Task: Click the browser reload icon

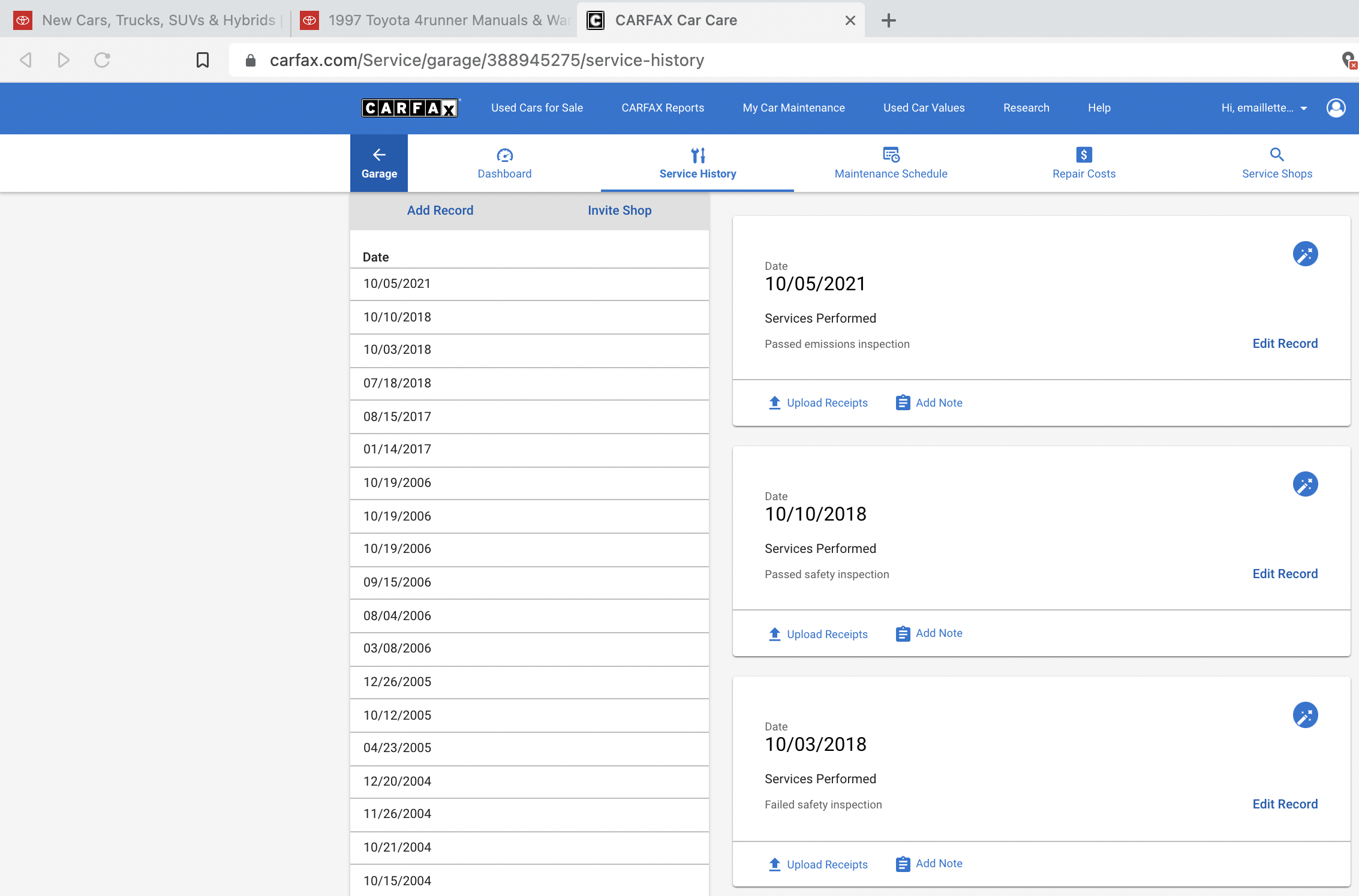Action: pos(102,60)
